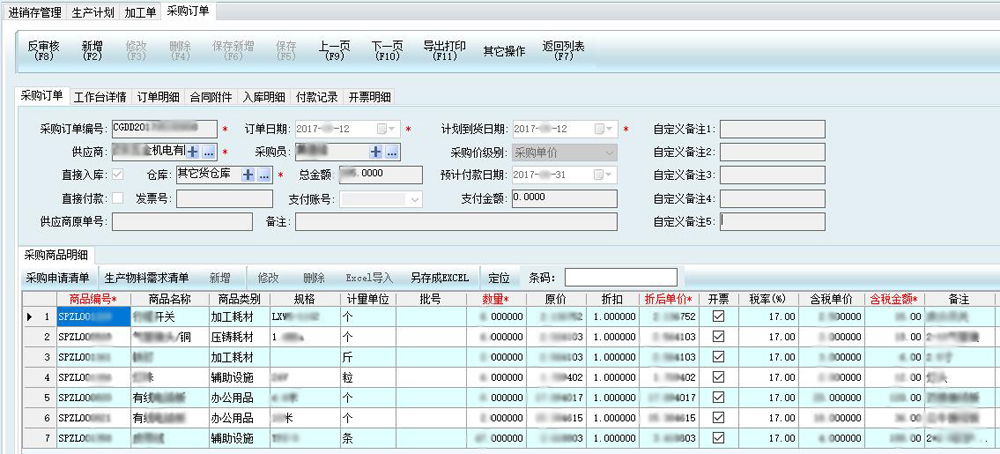The image size is (1000, 454).
Task: Open the 付款记录 tab
Action: click(x=317, y=98)
